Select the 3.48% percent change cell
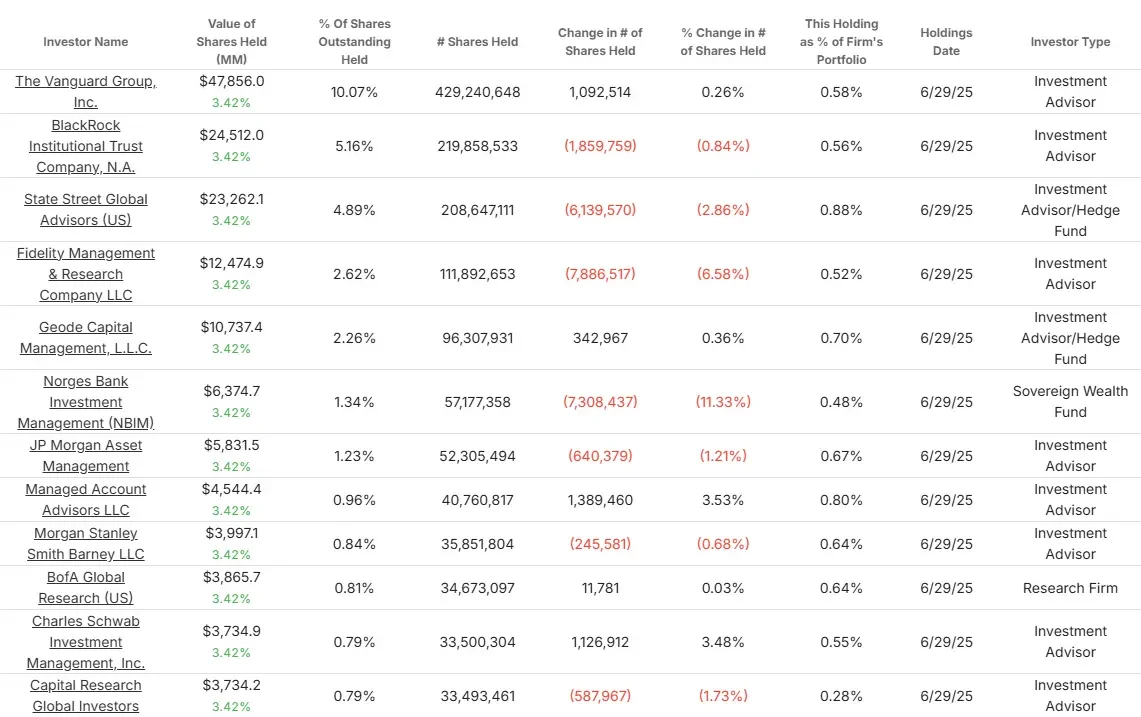The width and height of the screenshot is (1141, 717). coord(723,643)
